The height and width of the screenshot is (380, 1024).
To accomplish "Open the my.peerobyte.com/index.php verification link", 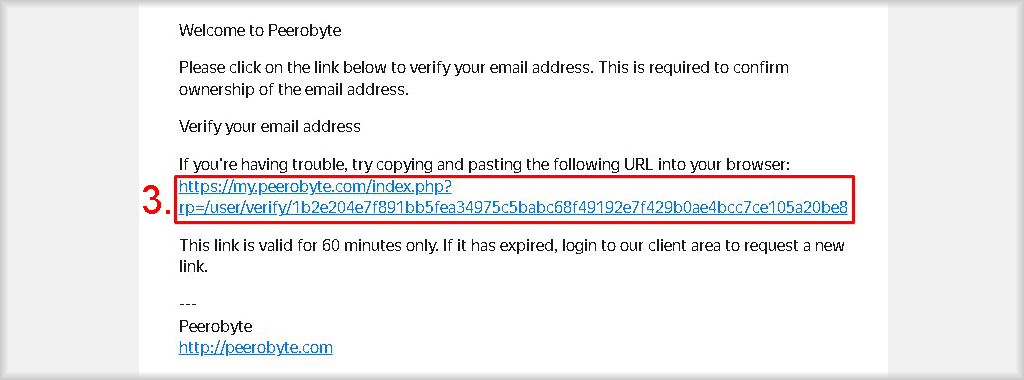I will click(x=315, y=187).
